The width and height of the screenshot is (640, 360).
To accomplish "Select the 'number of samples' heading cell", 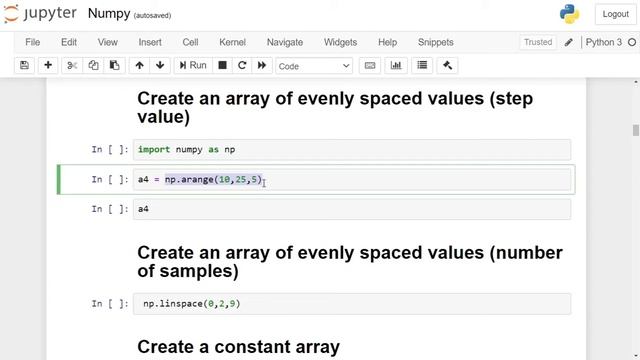I will coord(350,262).
